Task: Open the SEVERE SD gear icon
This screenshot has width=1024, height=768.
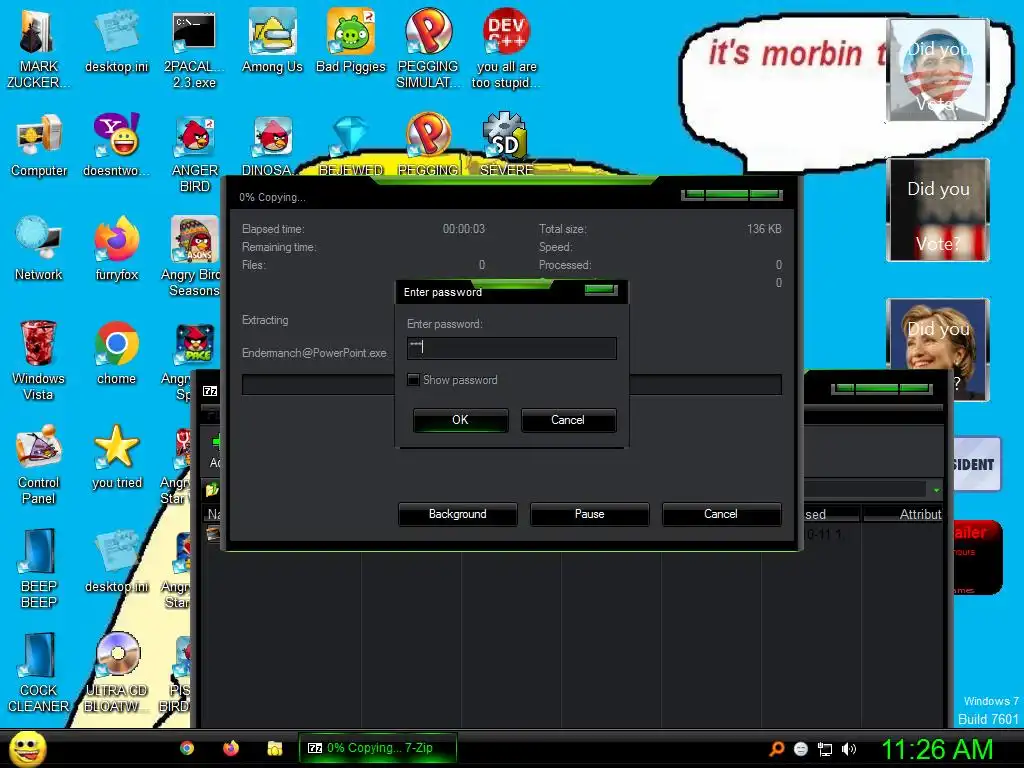Action: [506, 145]
